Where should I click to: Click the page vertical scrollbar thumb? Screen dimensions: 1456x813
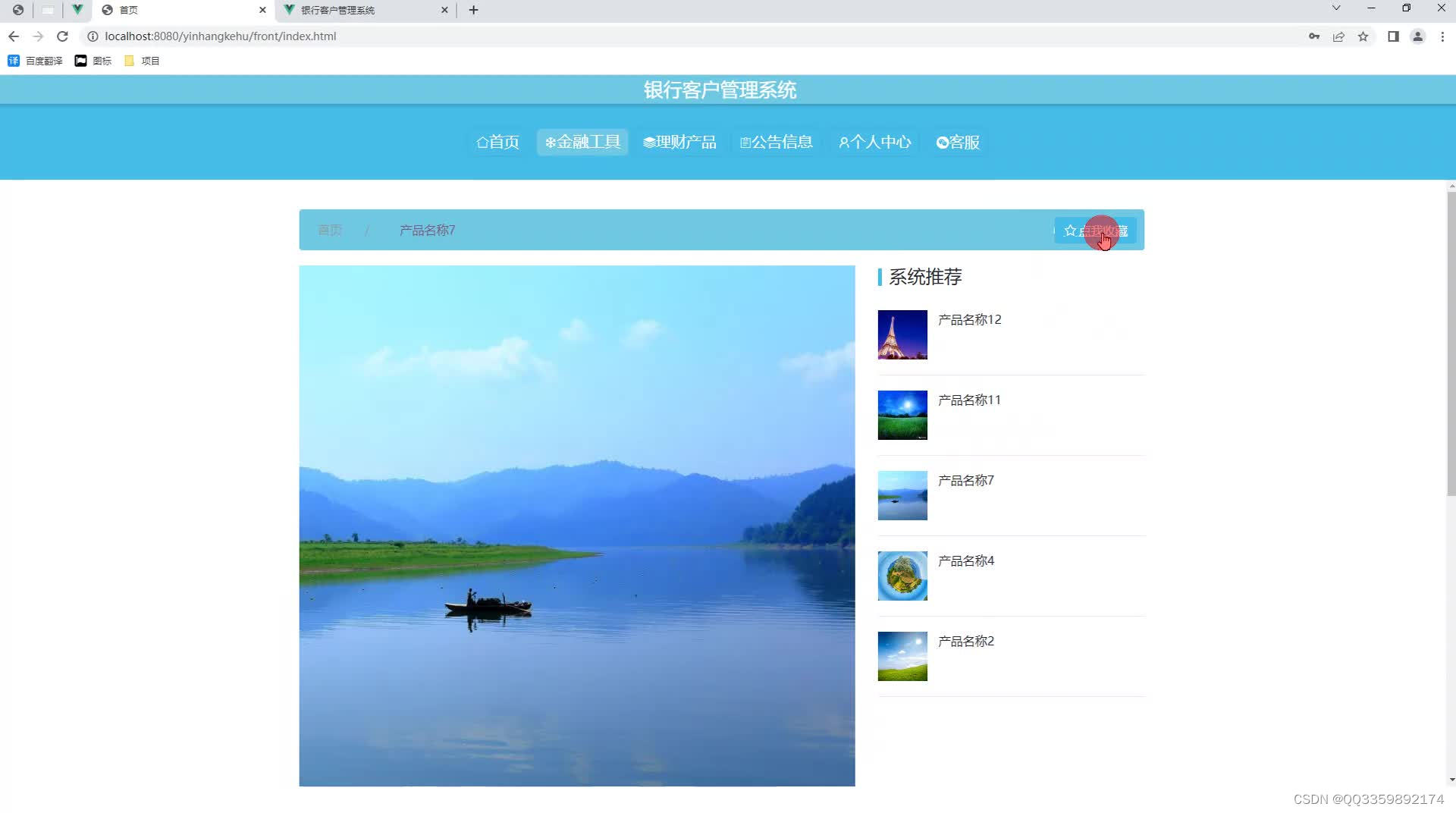pyautogui.click(x=1451, y=344)
